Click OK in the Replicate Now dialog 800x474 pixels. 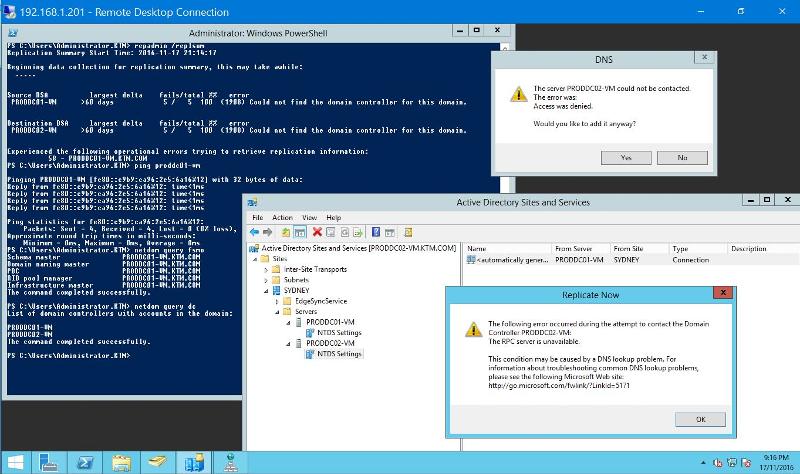(701, 419)
